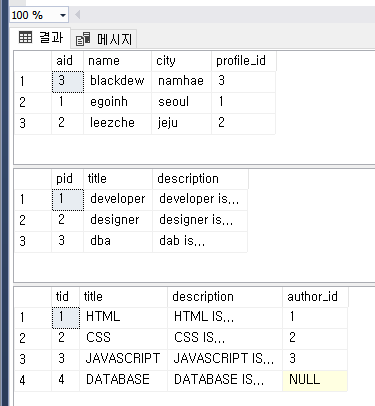Screen dimensions: 375x406
Task: Select the pid cell of developer row
Action: click(x=68, y=199)
